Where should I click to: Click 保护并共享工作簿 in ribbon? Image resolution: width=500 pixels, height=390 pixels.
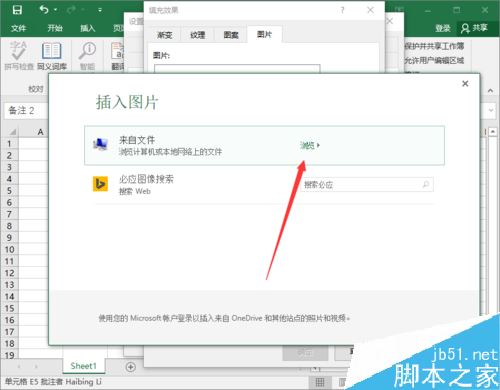(x=434, y=46)
